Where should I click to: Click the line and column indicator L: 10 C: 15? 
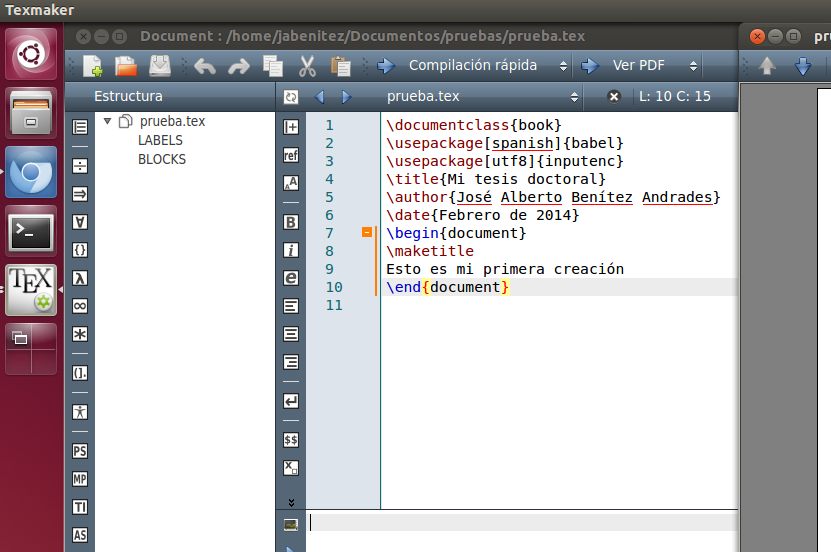[675, 96]
